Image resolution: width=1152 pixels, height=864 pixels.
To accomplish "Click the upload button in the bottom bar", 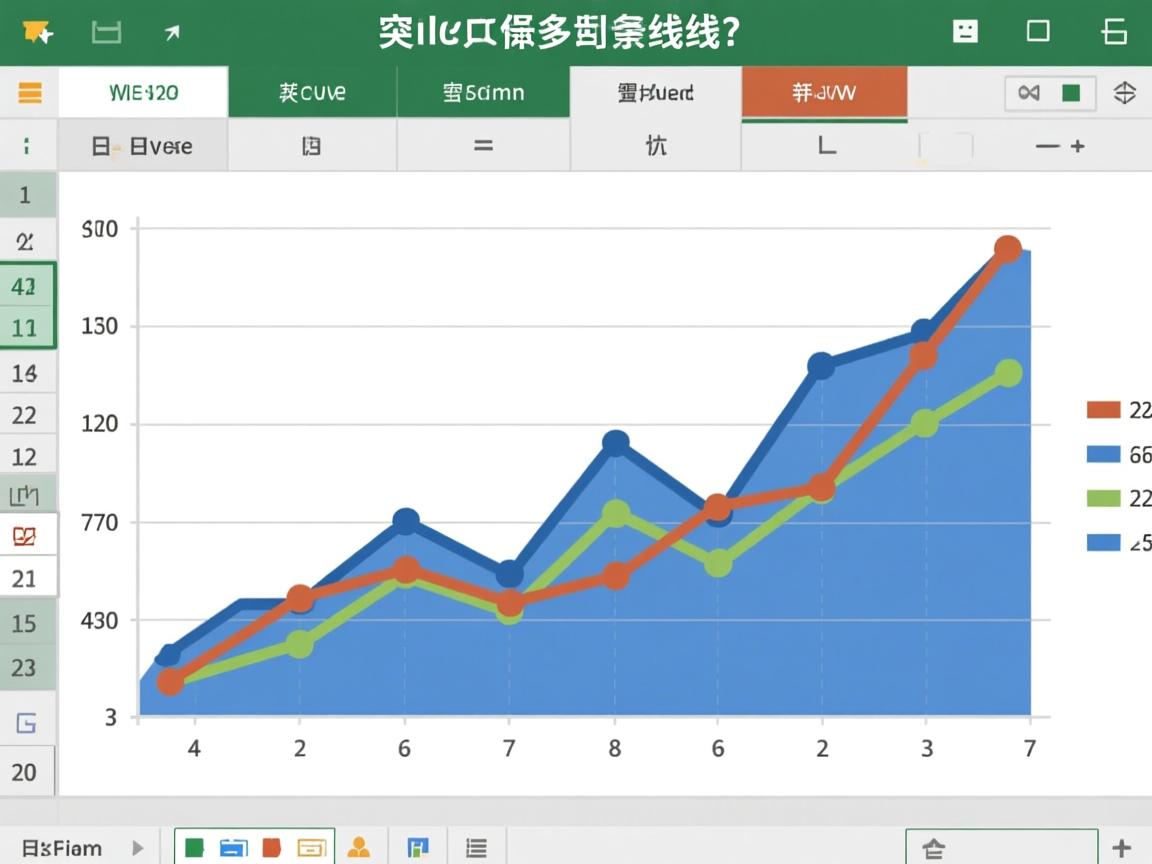I will pyautogui.click(x=933, y=847).
